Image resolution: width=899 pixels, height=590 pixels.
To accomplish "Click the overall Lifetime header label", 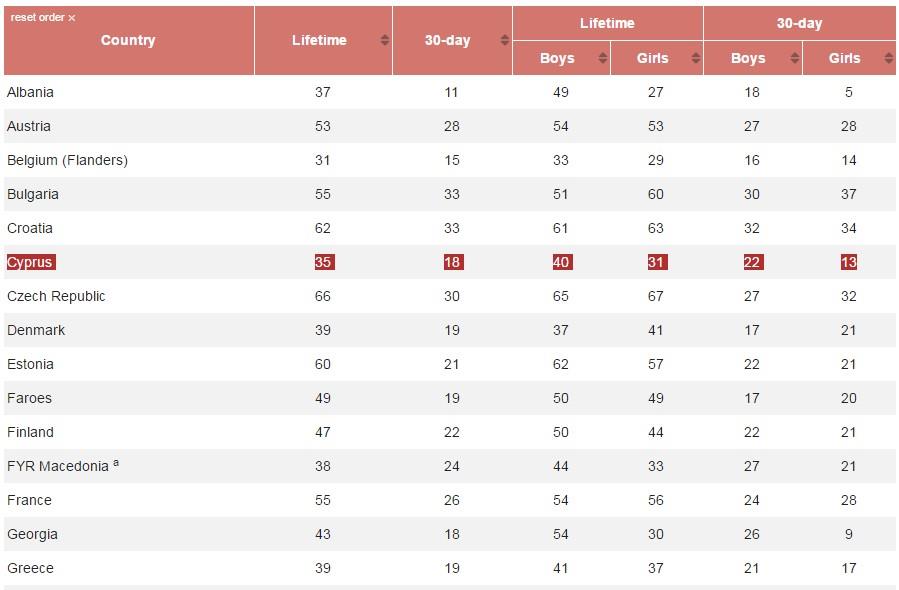I will 319,40.
